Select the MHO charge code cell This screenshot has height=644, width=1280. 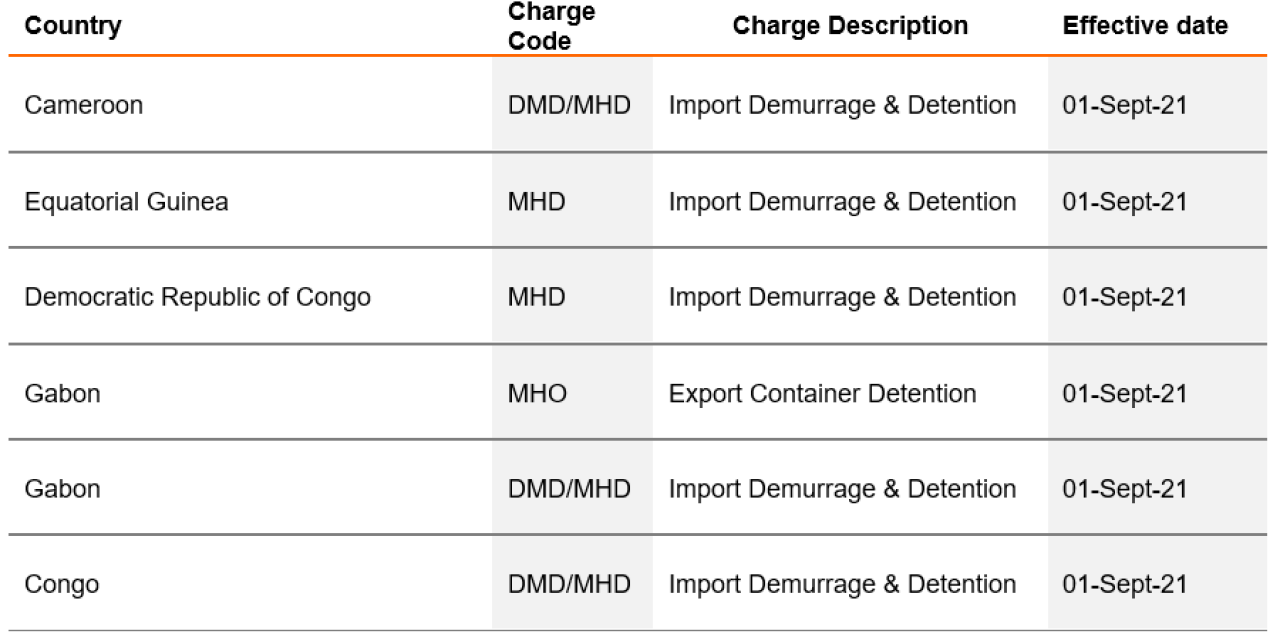(537, 393)
